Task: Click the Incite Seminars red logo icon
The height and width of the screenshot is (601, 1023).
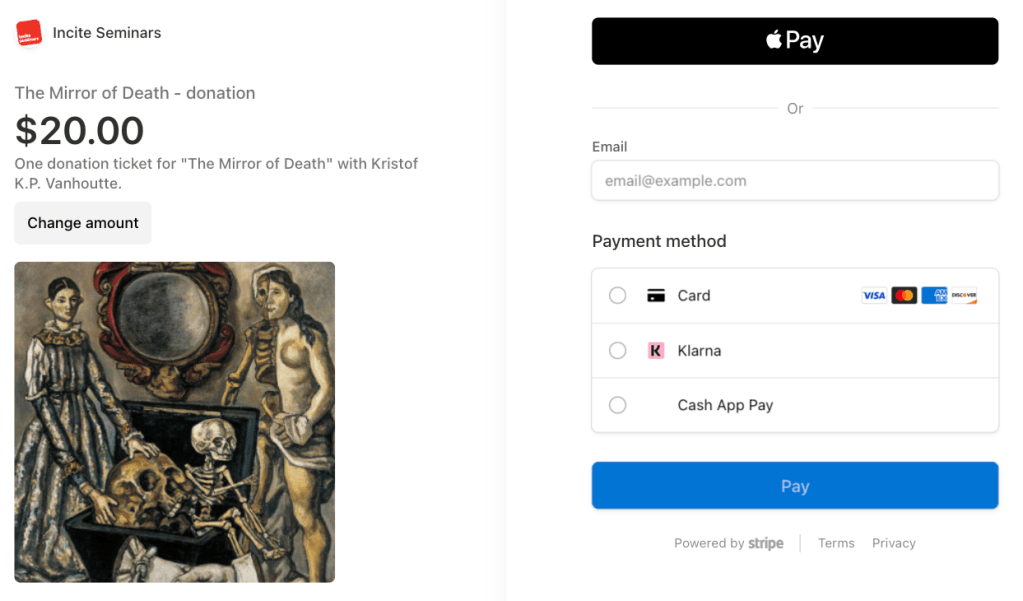Action: click(x=29, y=33)
